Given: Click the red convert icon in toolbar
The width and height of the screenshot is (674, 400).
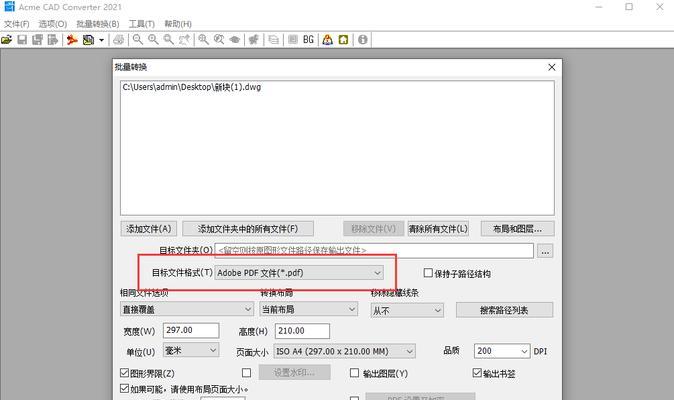Looking at the screenshot, I should click(72, 40).
